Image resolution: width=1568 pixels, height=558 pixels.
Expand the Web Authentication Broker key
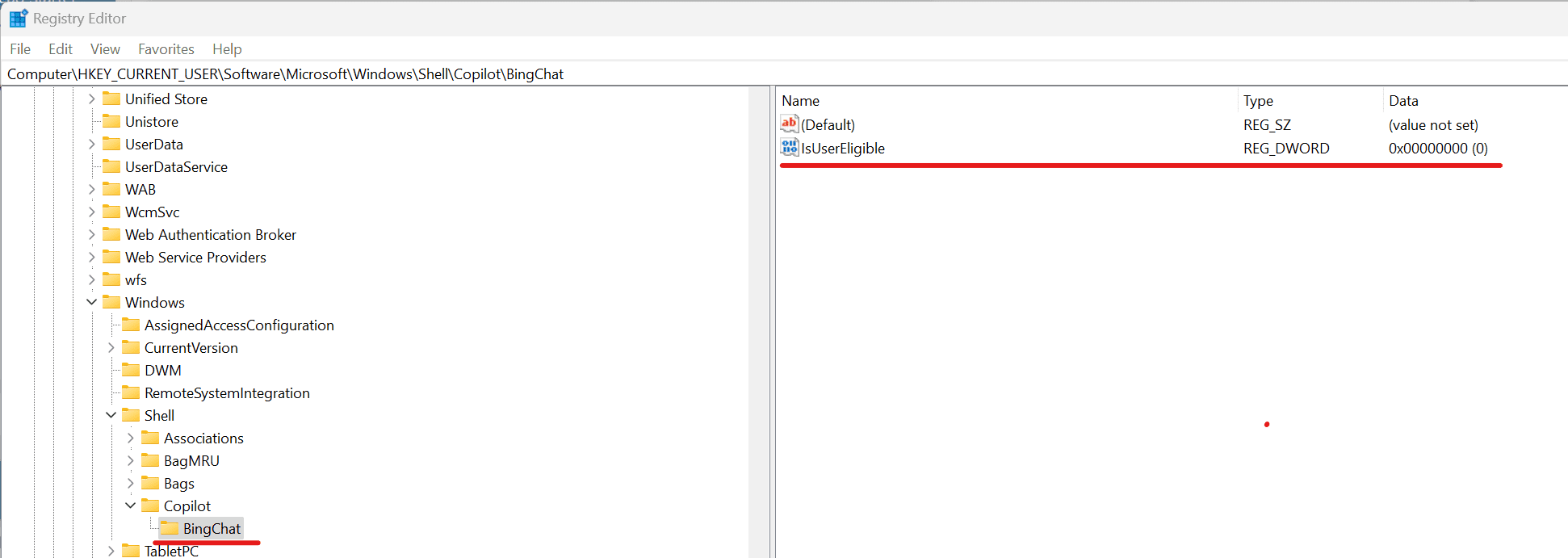coord(91,235)
